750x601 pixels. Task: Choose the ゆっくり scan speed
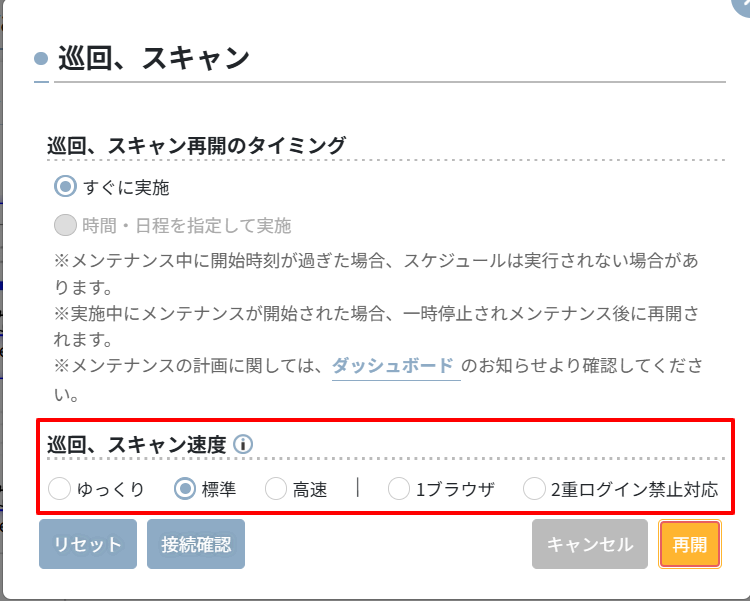pos(59,489)
